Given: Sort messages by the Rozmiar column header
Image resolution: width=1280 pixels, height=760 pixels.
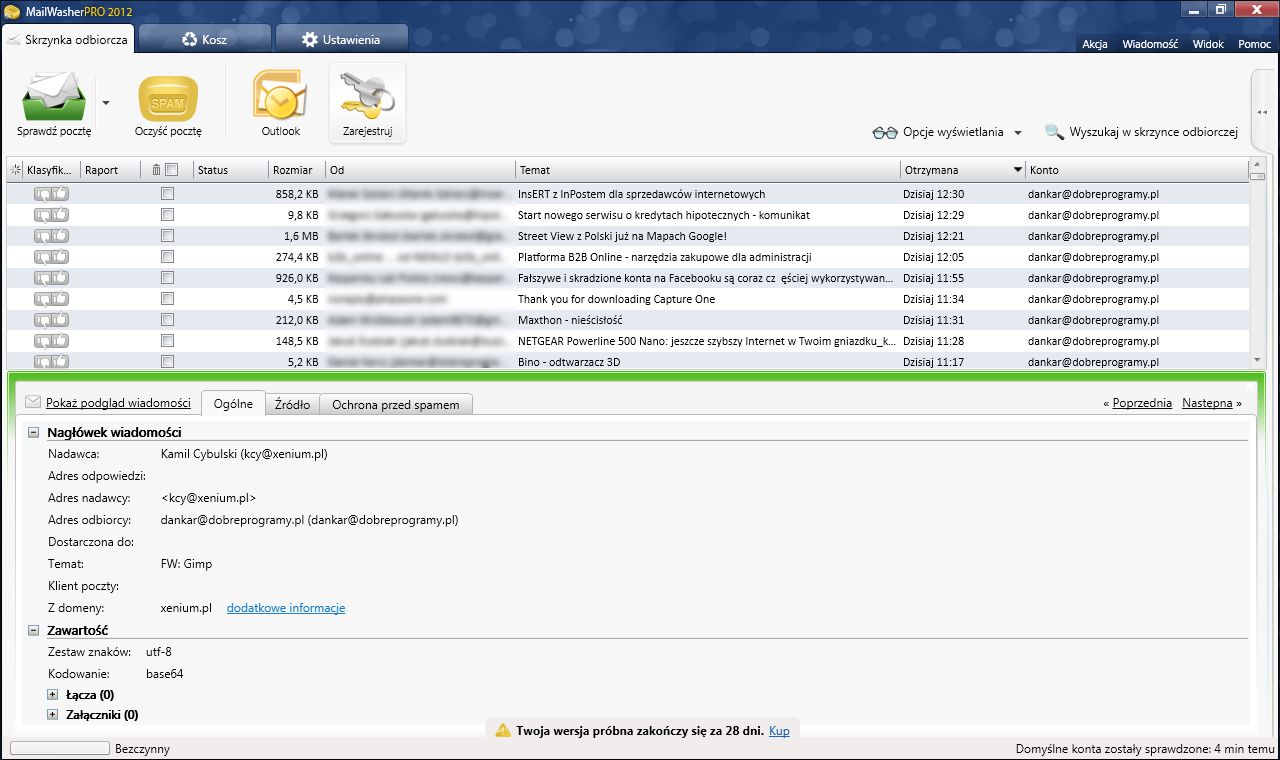Looking at the screenshot, I should point(297,170).
